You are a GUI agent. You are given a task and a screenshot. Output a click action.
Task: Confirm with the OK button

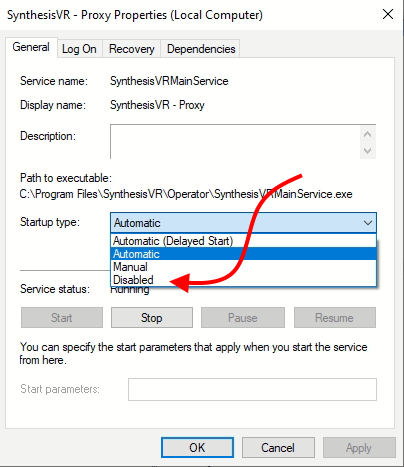[x=197, y=448]
